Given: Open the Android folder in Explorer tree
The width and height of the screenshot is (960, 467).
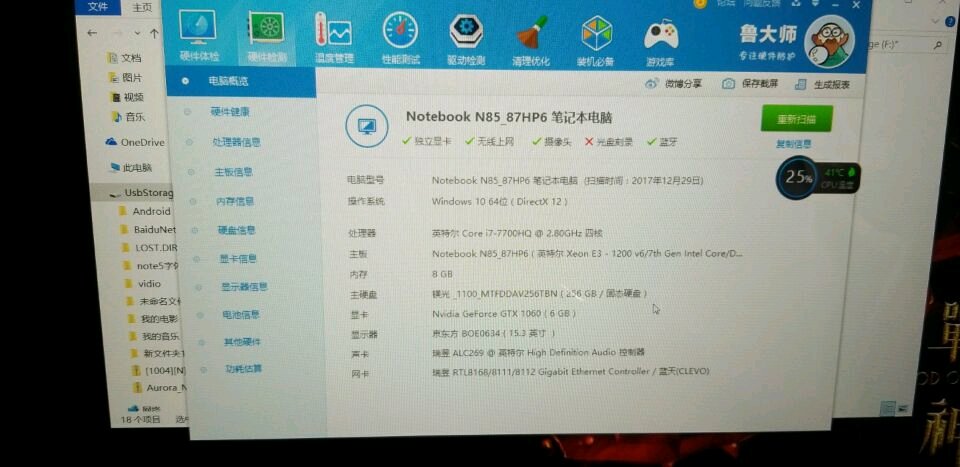Looking at the screenshot, I should pyautogui.click(x=144, y=211).
